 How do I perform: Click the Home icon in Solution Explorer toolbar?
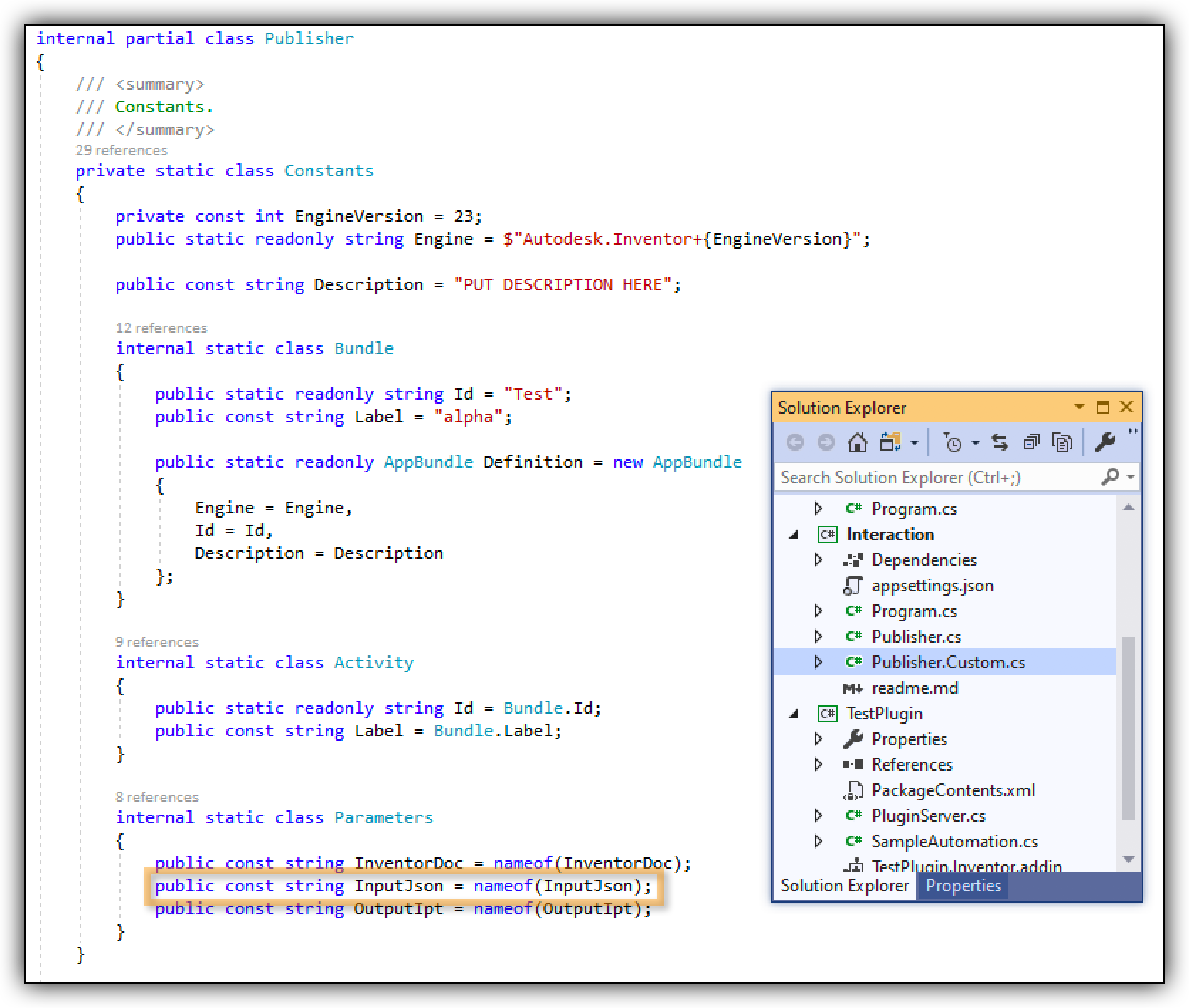tap(858, 443)
